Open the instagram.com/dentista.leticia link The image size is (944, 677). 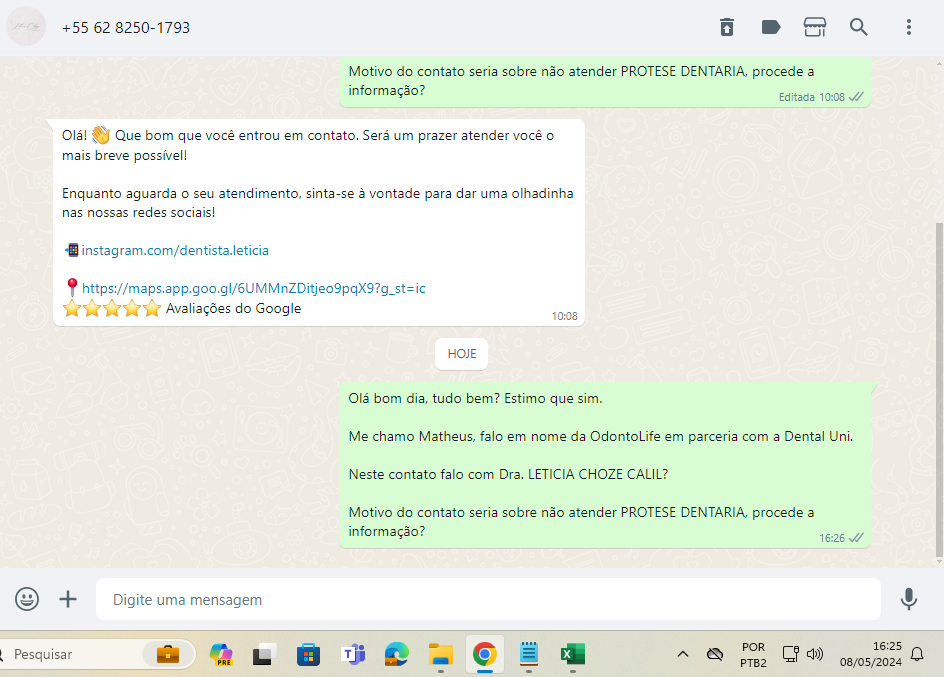[175, 250]
